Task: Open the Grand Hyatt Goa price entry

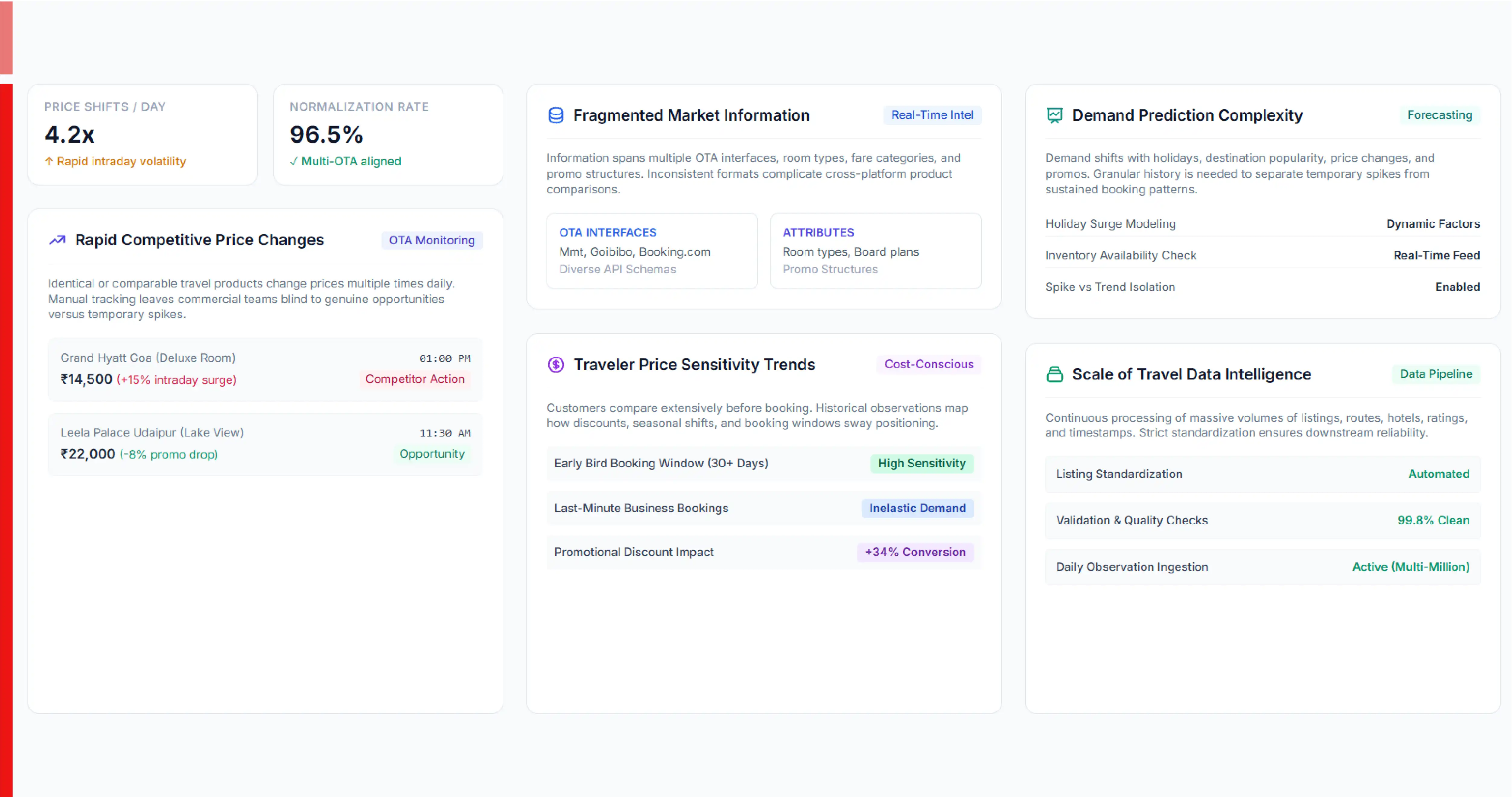Action: coord(265,369)
